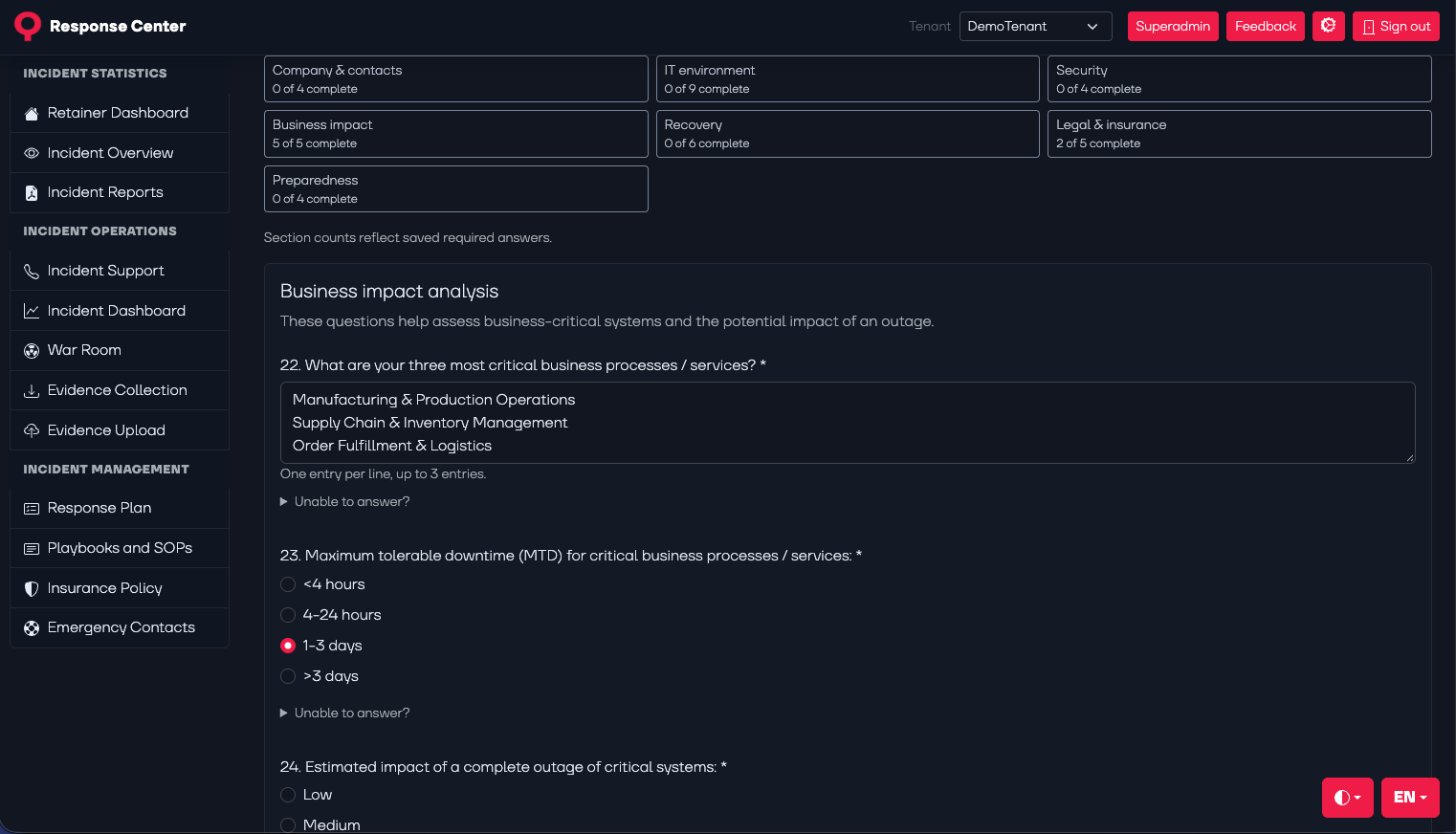Open the IT environment section

[848, 79]
